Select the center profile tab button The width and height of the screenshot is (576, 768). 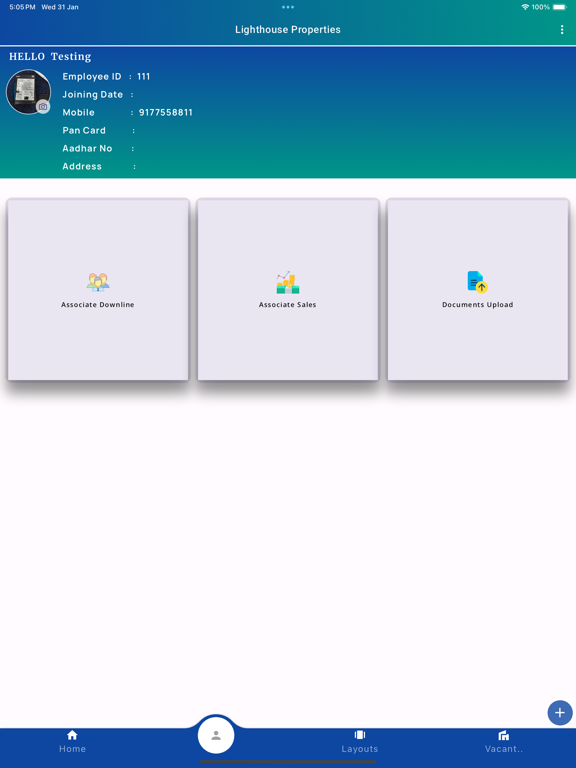(x=216, y=735)
